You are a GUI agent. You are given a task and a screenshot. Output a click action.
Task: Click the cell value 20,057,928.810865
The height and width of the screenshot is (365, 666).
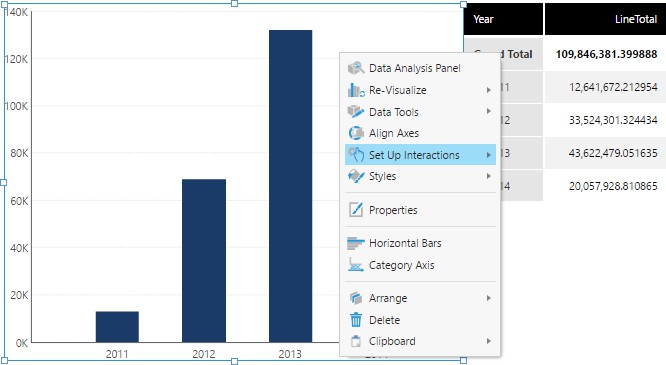613,186
